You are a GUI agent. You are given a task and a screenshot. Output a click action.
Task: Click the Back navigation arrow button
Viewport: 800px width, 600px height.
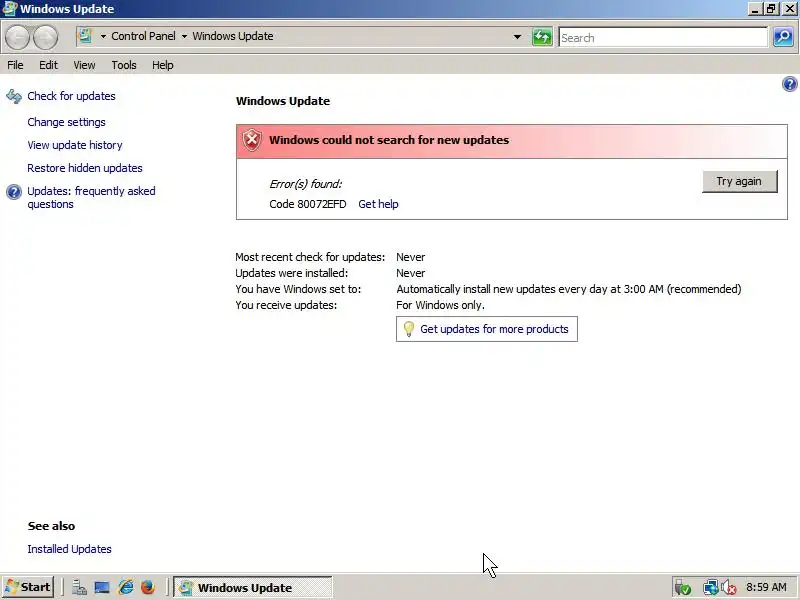(17, 38)
